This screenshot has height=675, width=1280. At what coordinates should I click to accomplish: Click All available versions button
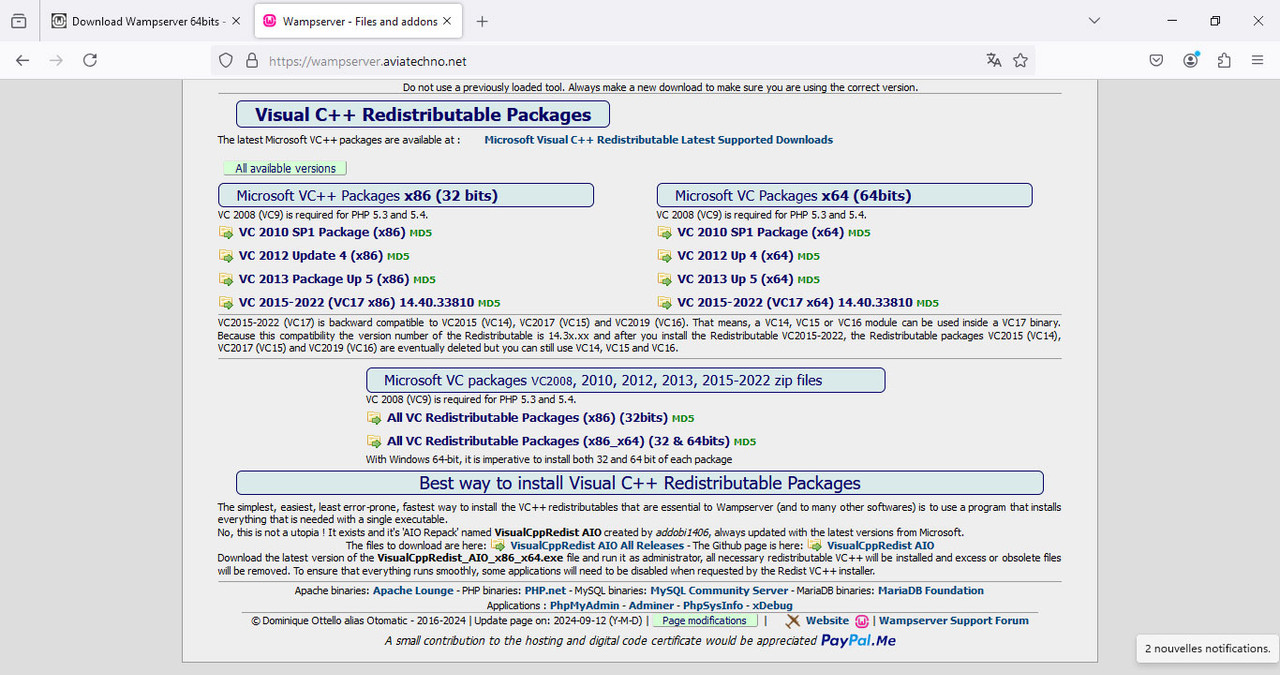[x=285, y=168]
